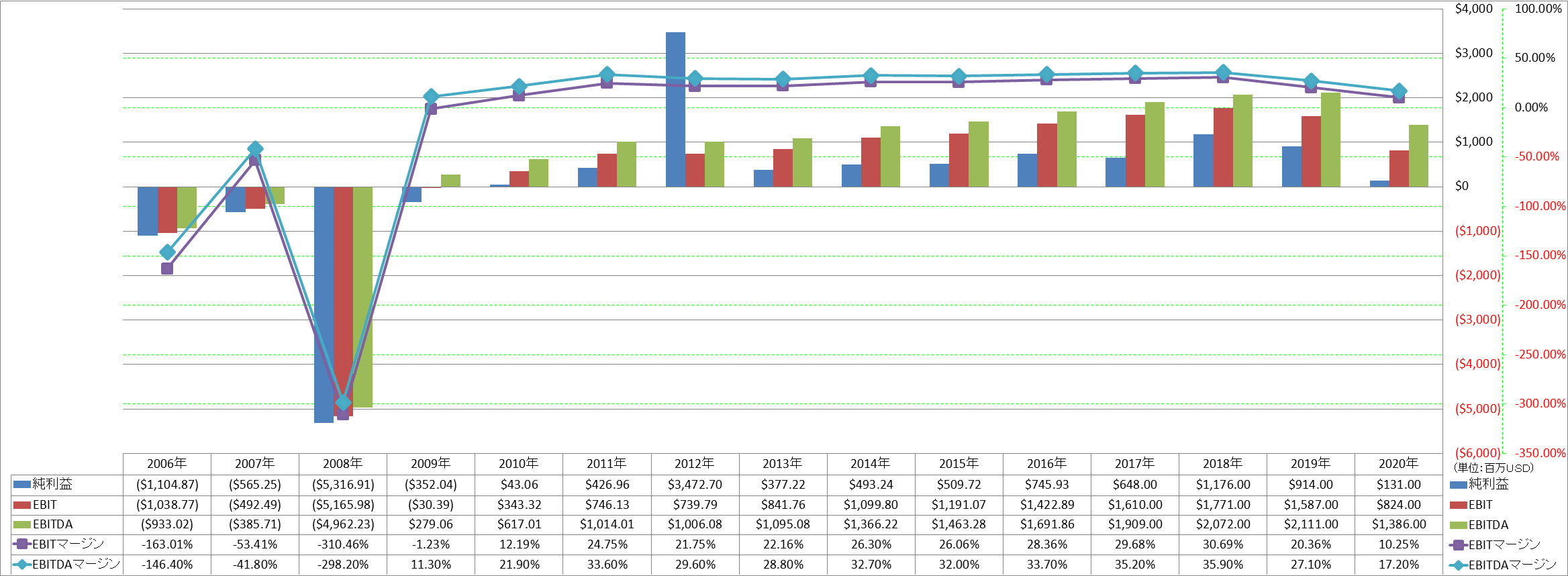Click the EBITDA legend entry on the right
The image size is (1568, 576).
point(1479,525)
